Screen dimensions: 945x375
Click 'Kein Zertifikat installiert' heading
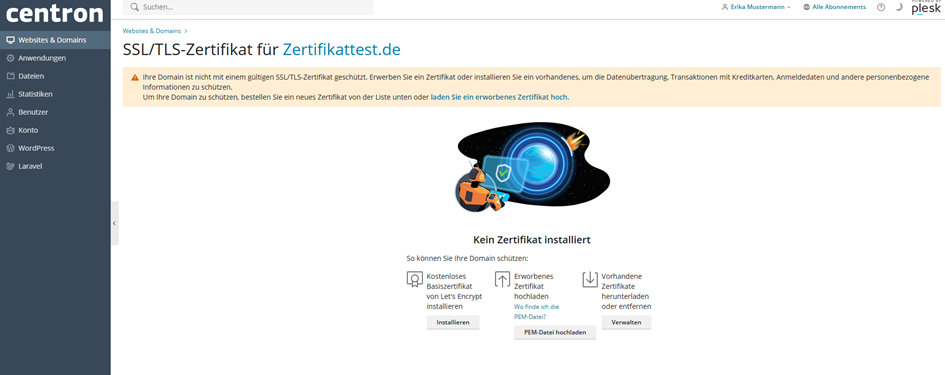[532, 239]
